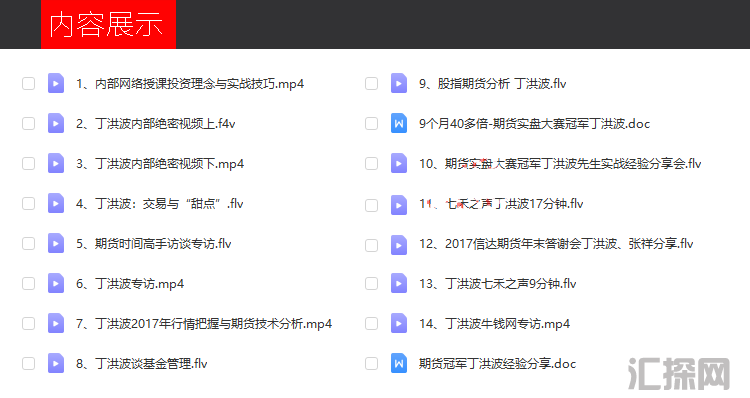This screenshot has width=750, height=398.
Task: Check the box for 9个月40多倍 doc file
Action: click(372, 123)
